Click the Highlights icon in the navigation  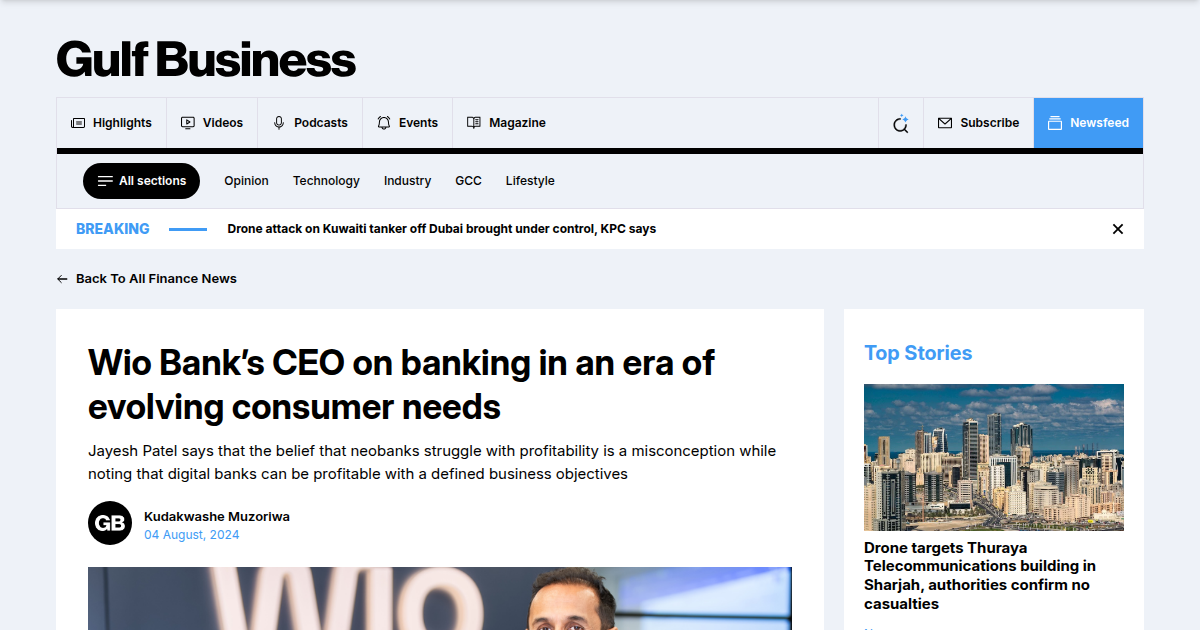pos(77,122)
